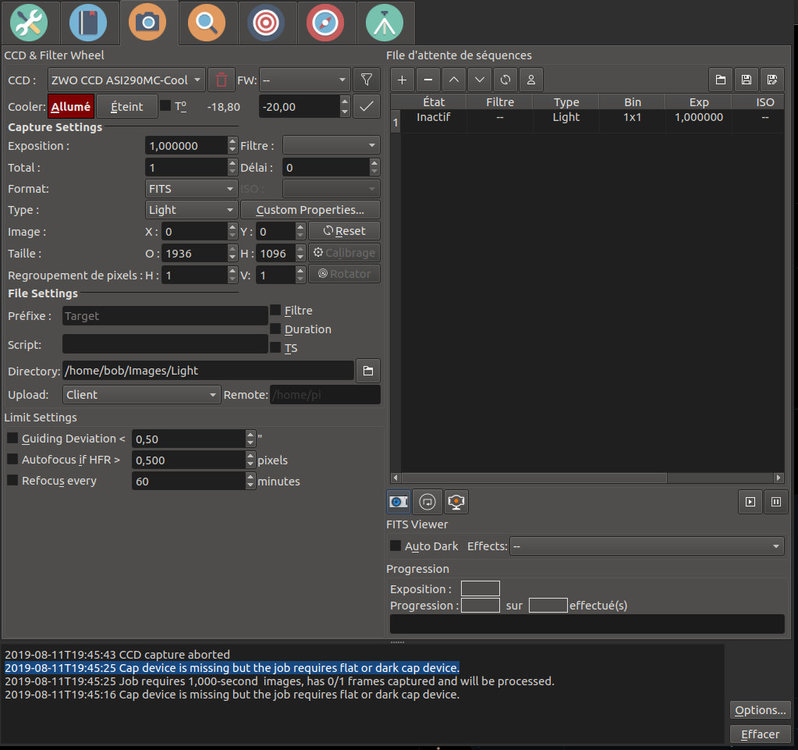Apply cooler temperature with checkmark button
798x750 pixels.
pyautogui.click(x=366, y=107)
